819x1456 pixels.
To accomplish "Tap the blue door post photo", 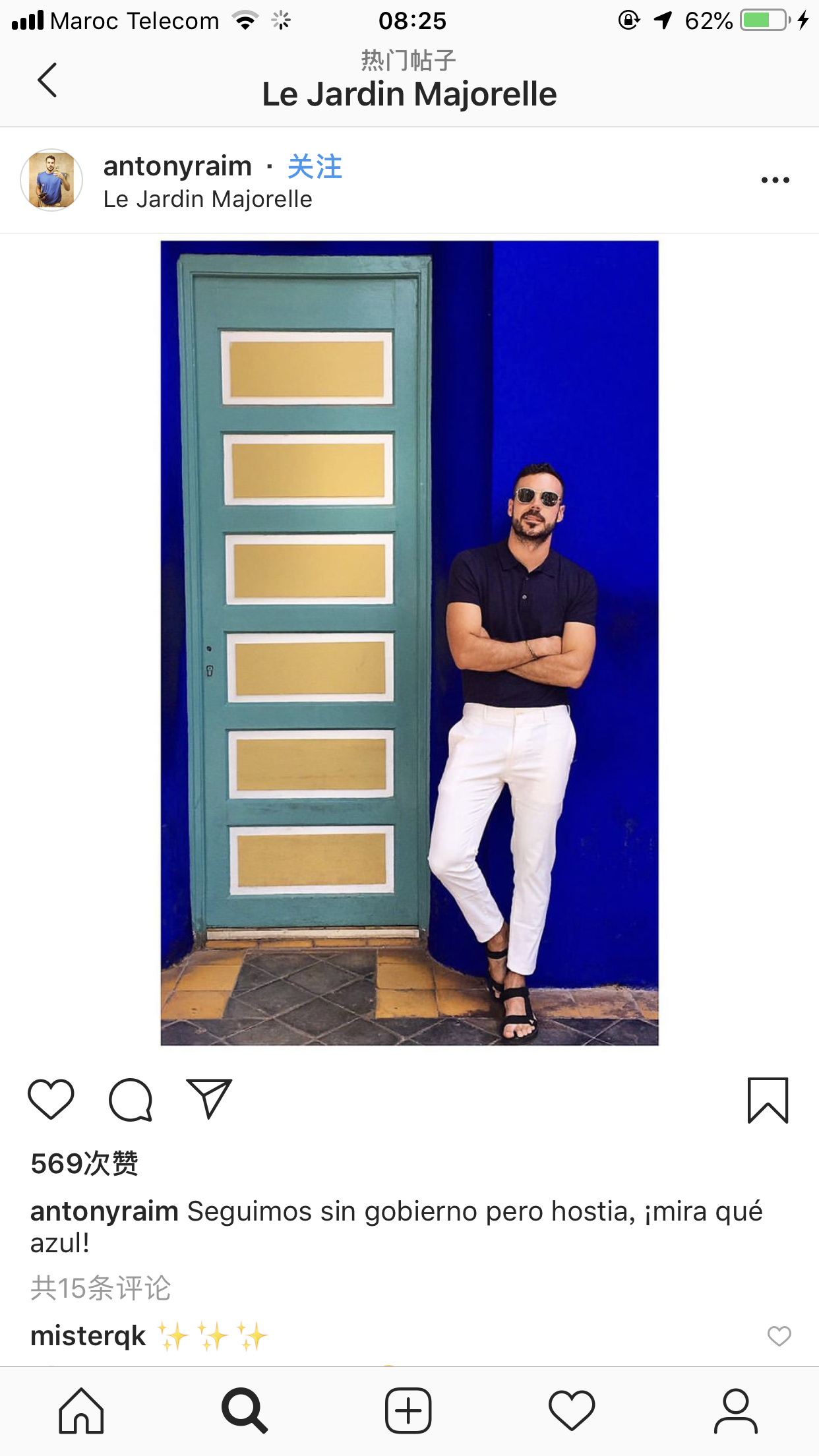I will (409, 643).
